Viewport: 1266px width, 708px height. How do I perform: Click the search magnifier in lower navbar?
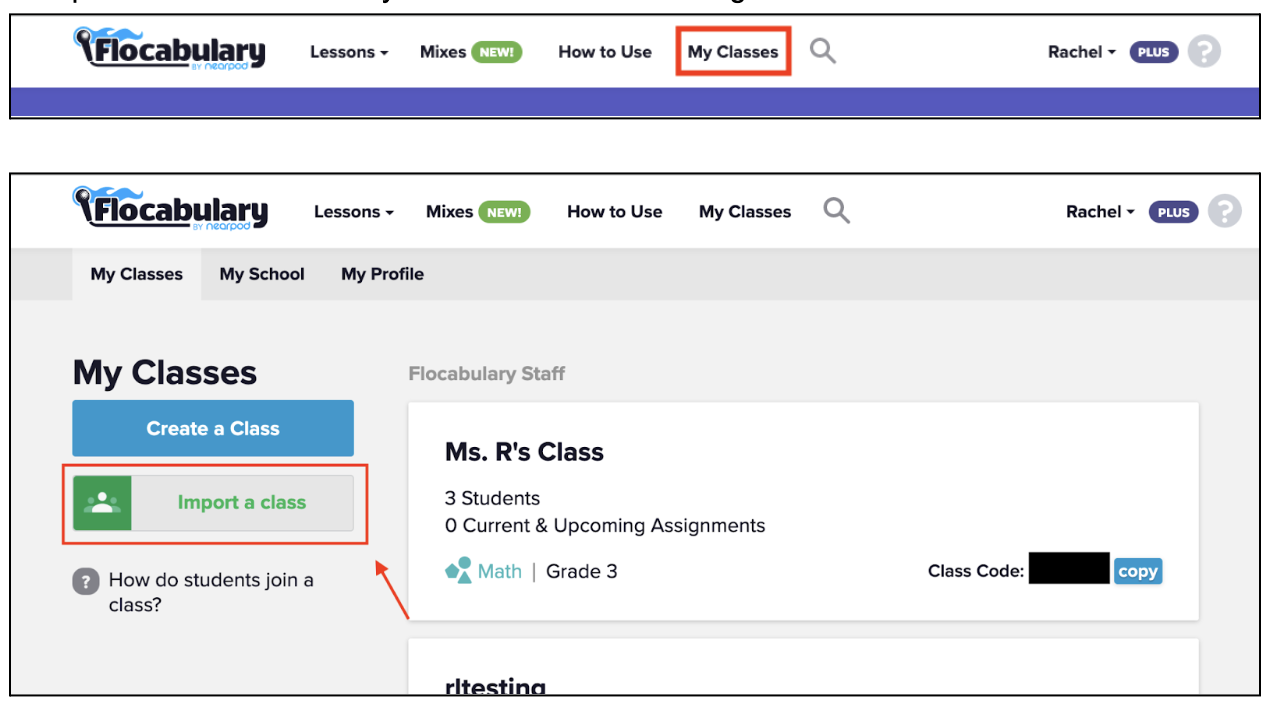(x=836, y=210)
